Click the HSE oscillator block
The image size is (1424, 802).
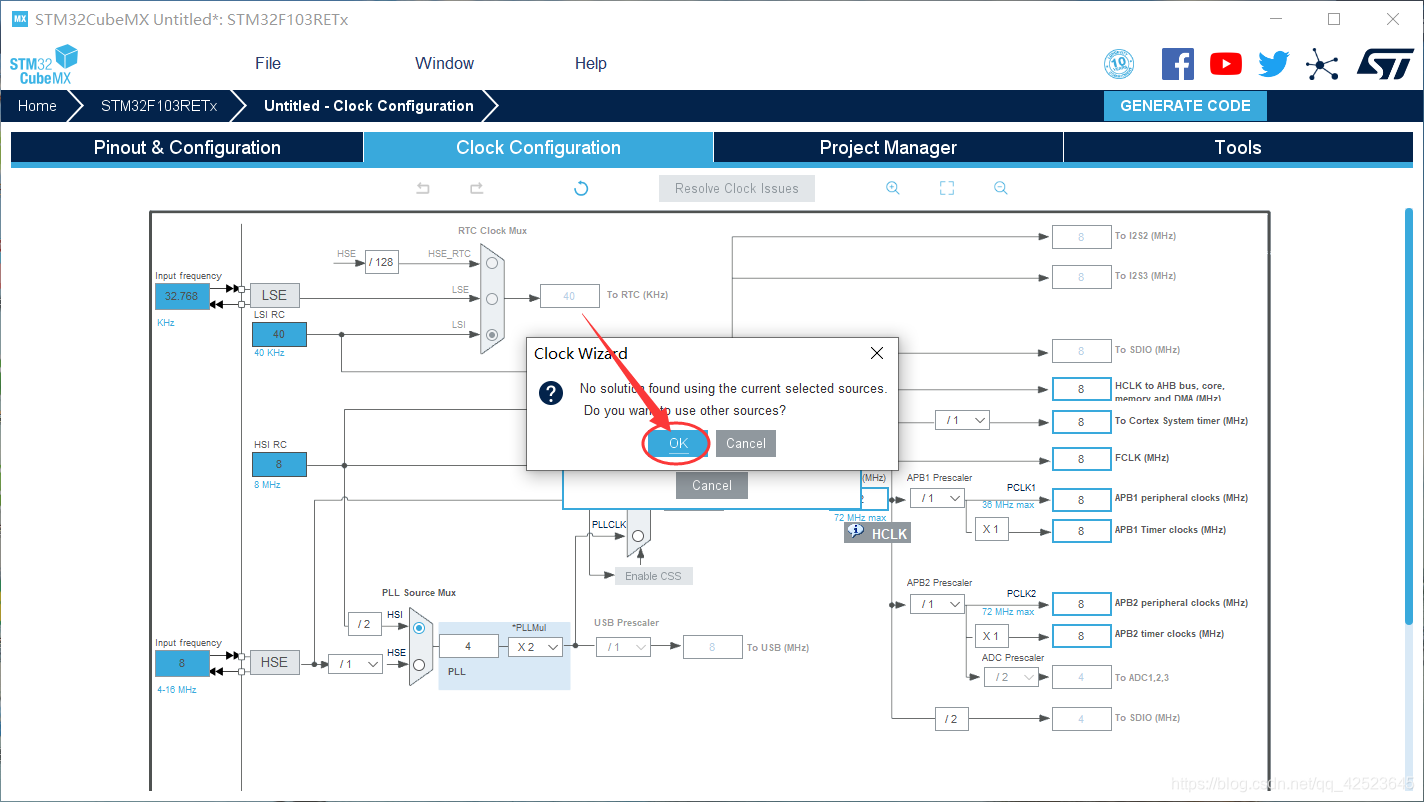coord(274,662)
